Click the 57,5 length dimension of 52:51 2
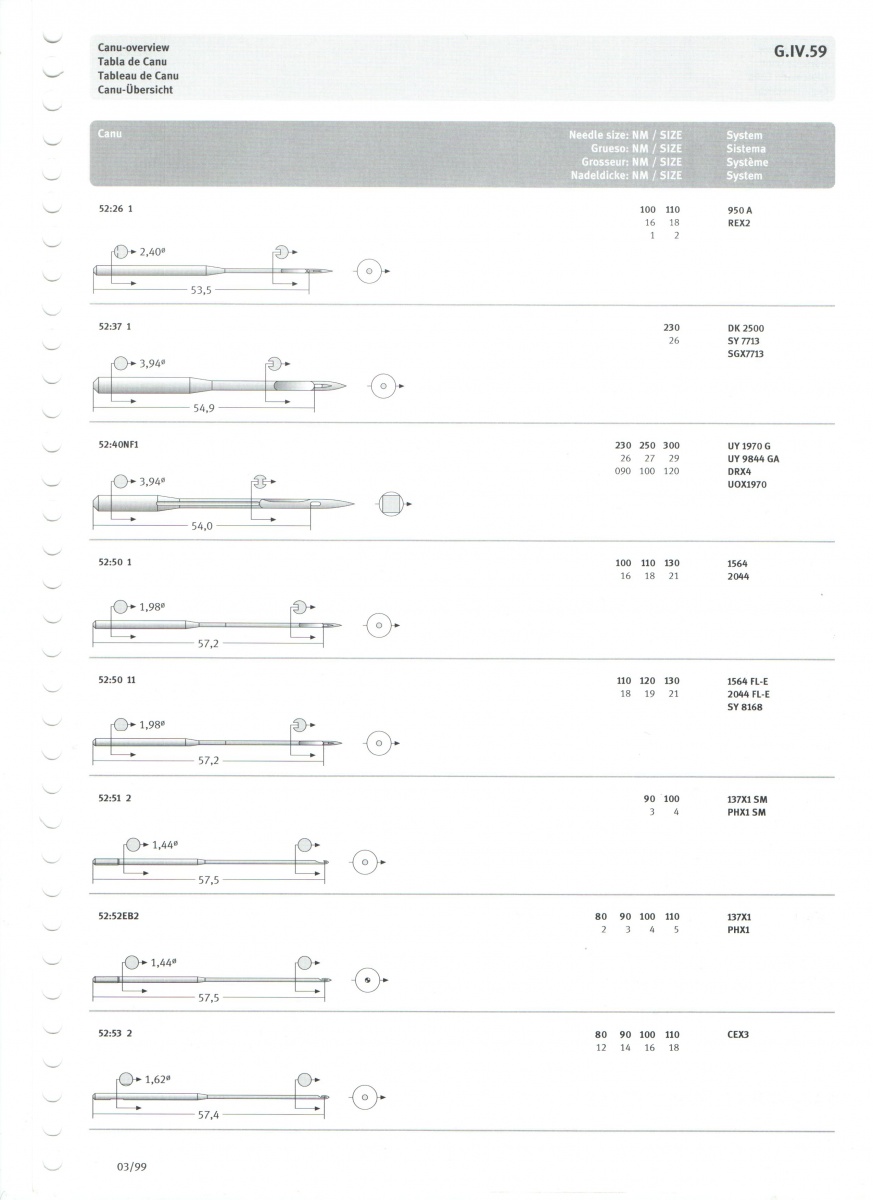This screenshot has height=1200, width=873. point(209,880)
